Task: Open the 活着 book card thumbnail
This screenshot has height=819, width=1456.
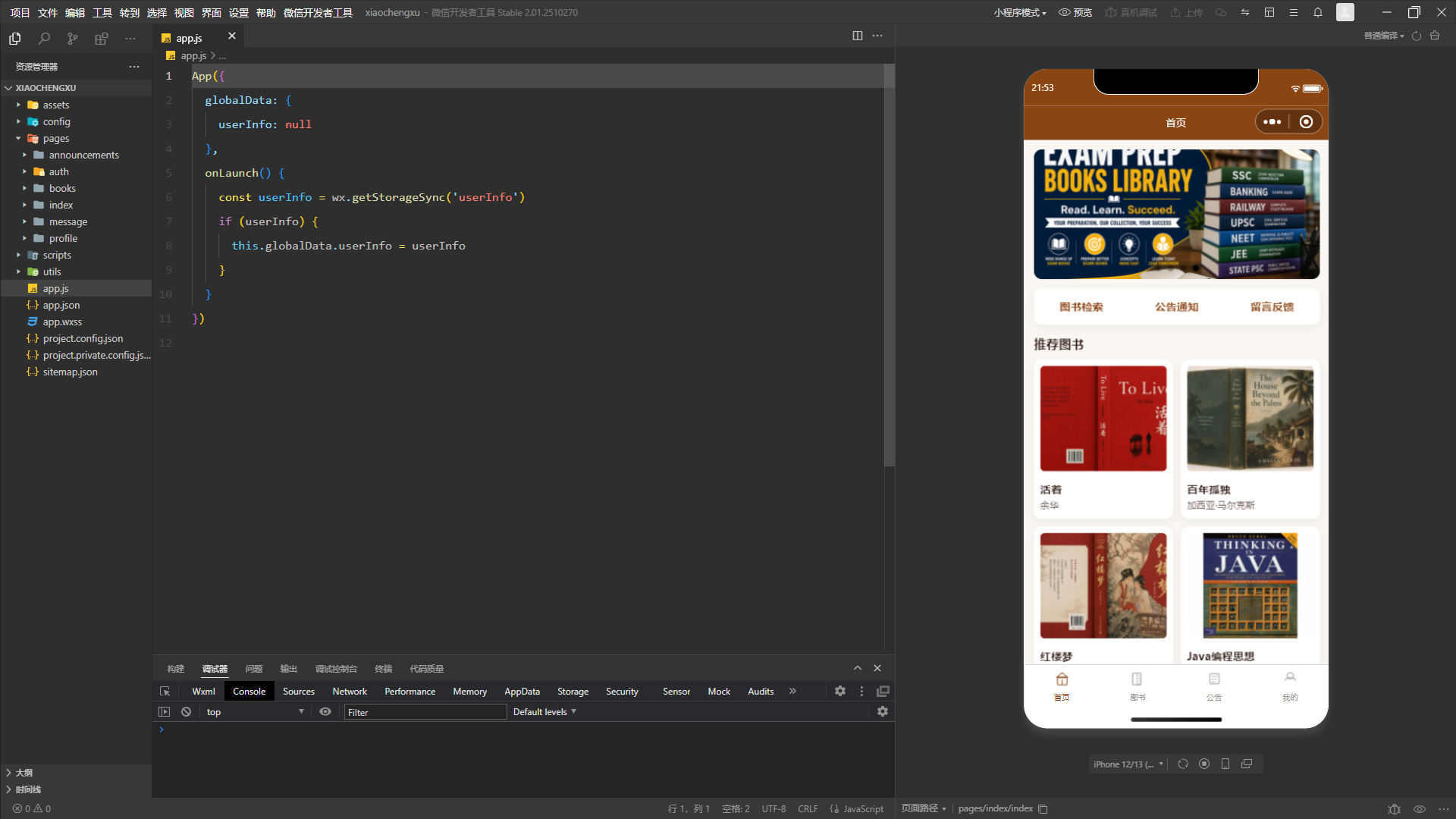Action: (x=1103, y=419)
